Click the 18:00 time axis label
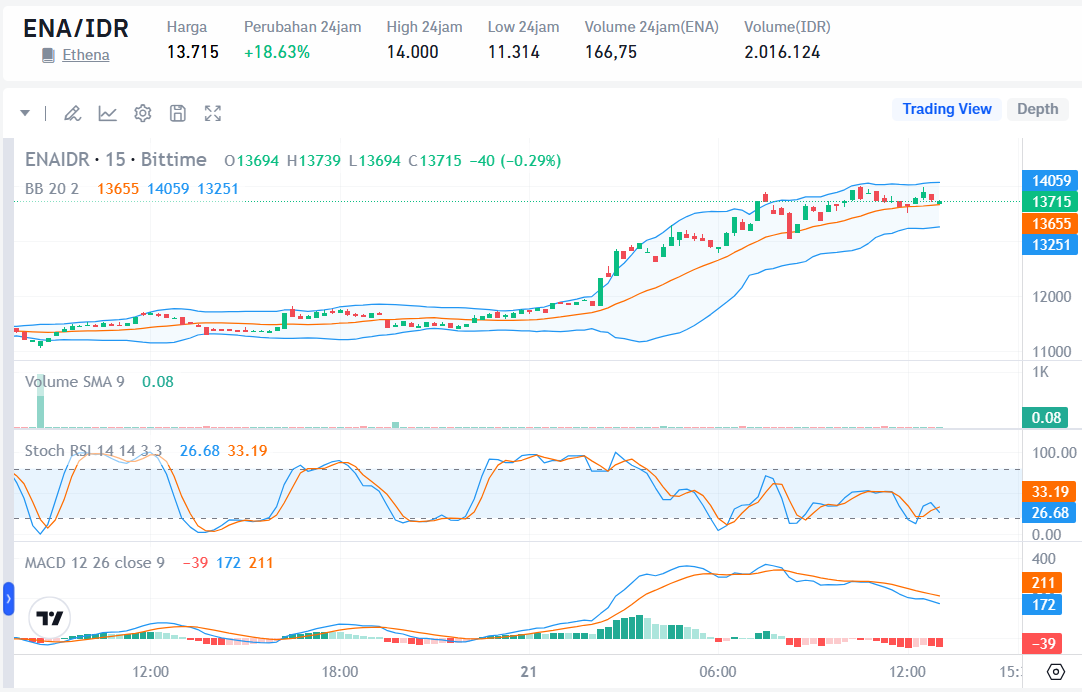The image size is (1082, 692). coord(340,672)
